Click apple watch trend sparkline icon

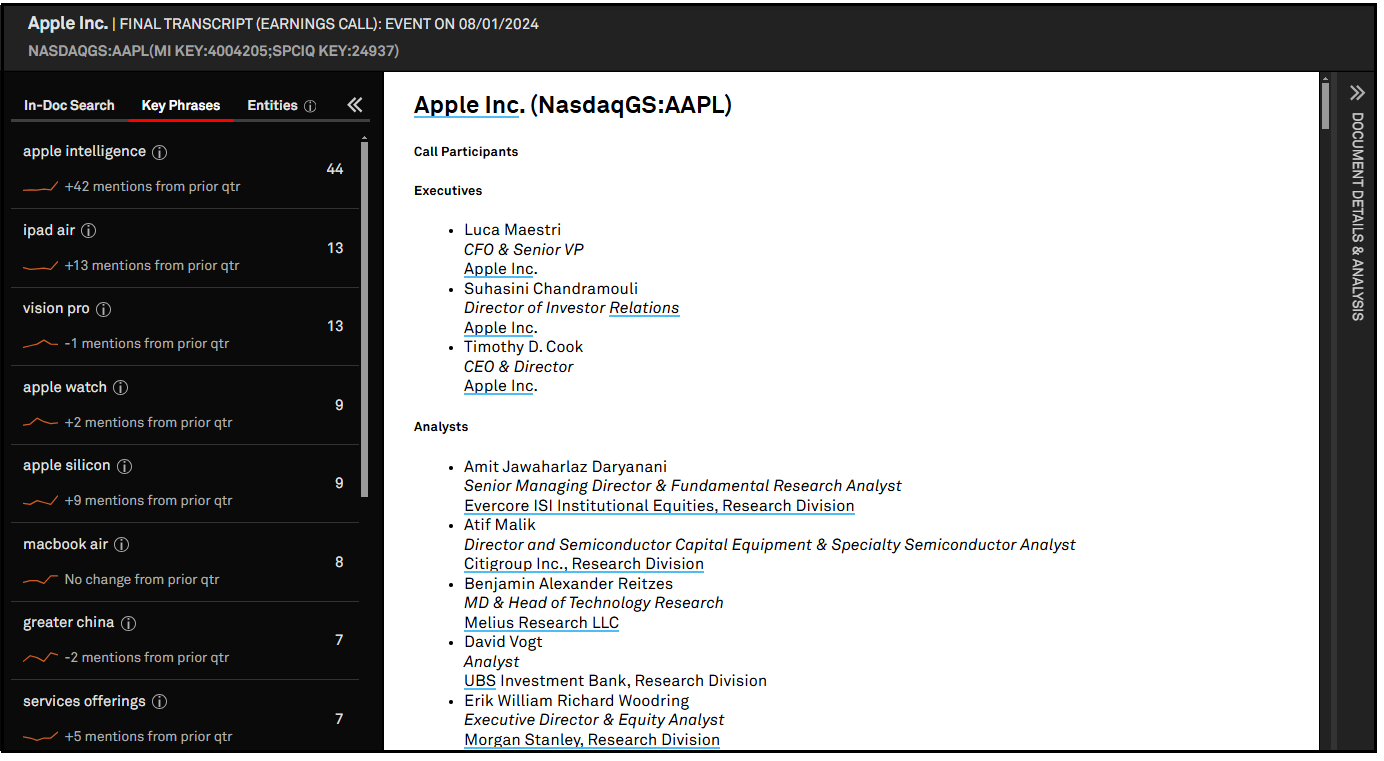40,423
